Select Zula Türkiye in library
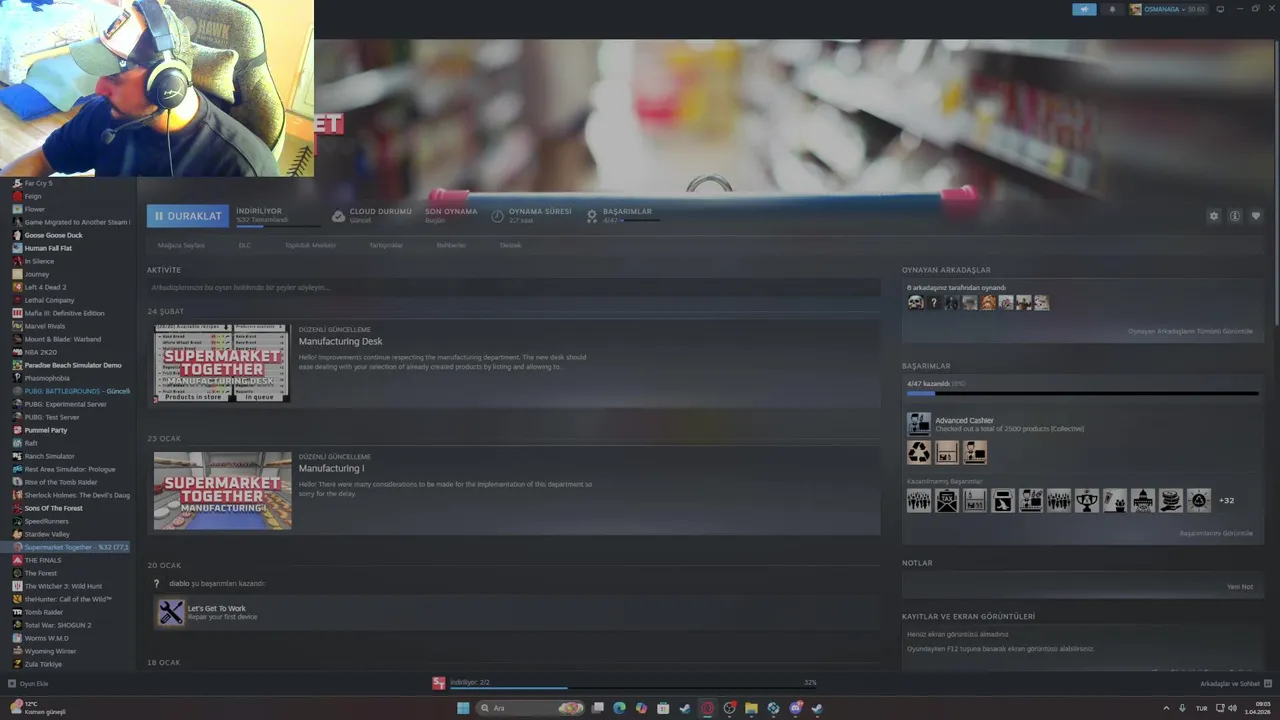1280x720 pixels. coord(43,664)
